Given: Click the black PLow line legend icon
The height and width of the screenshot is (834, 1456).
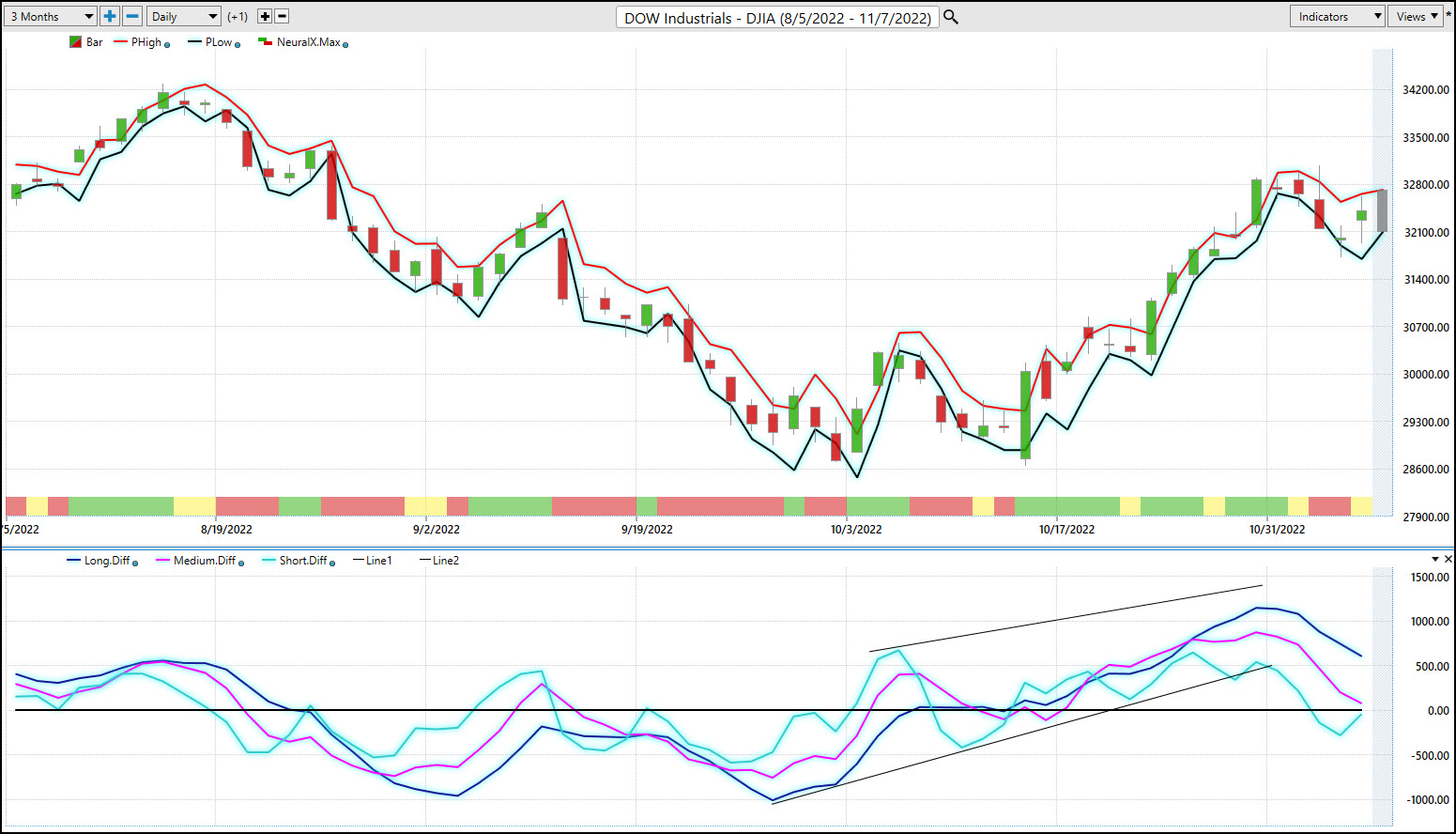Looking at the screenshot, I should tap(194, 42).
